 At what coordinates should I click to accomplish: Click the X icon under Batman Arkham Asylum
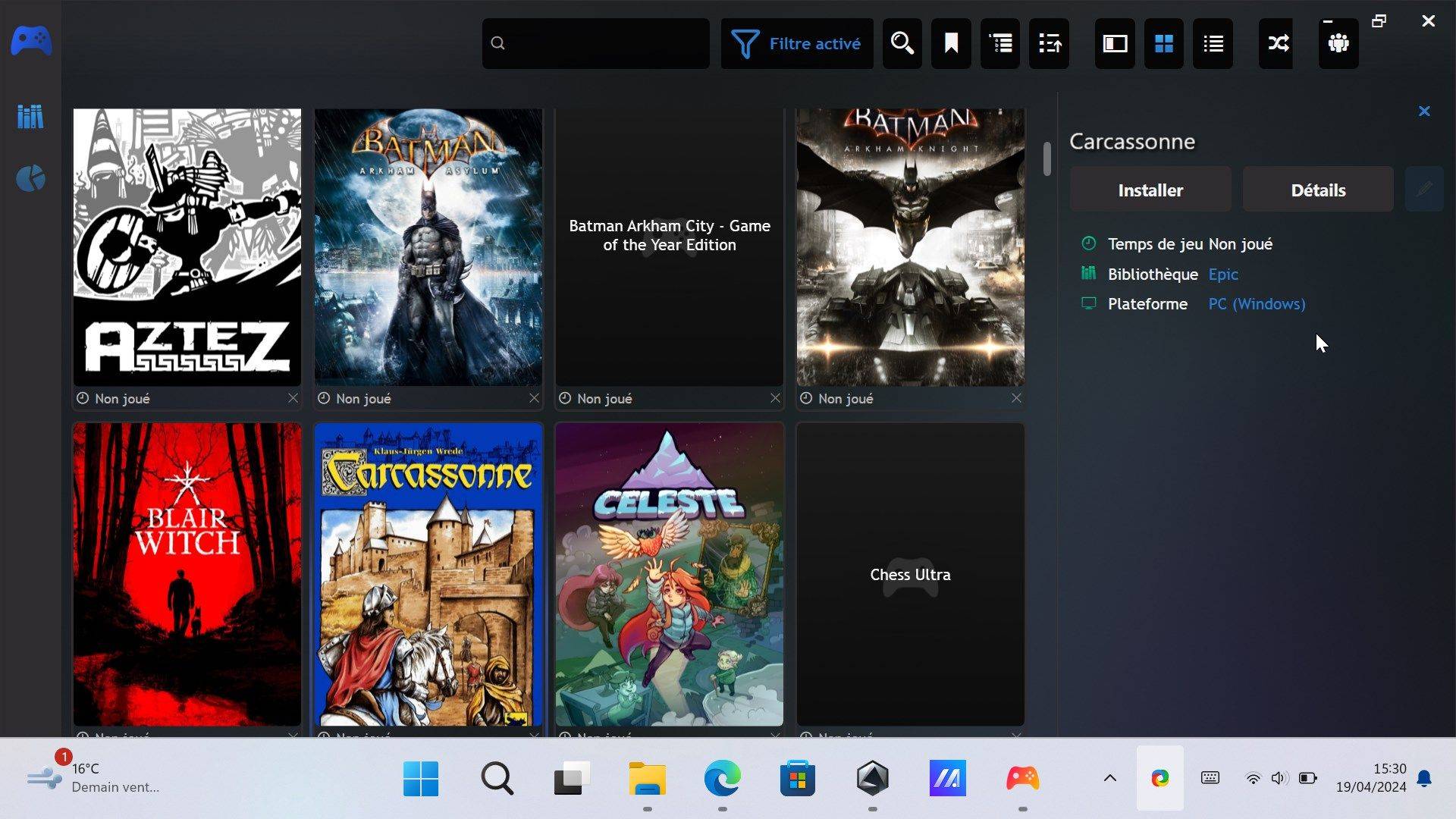(534, 398)
